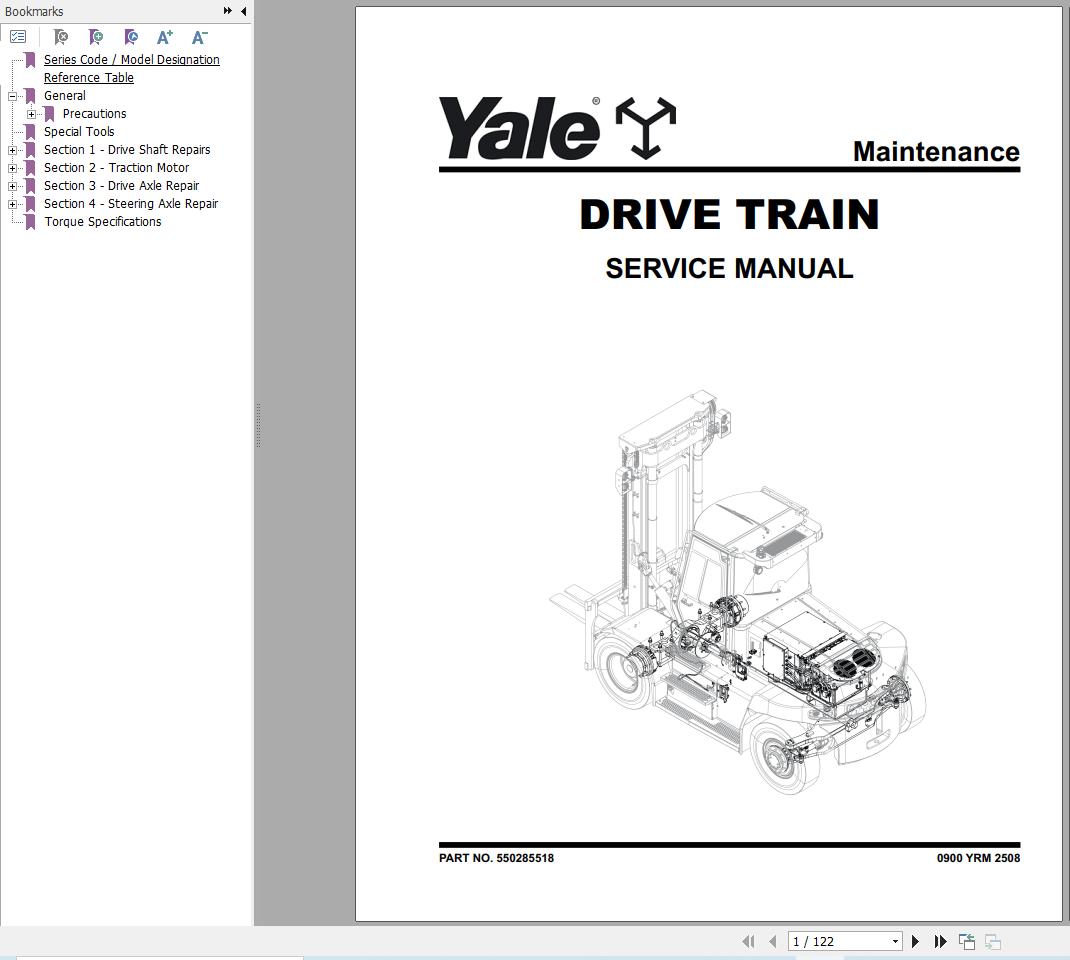The image size is (1070, 960).
Task: Click the Bookmarks panel title
Action: point(34,12)
